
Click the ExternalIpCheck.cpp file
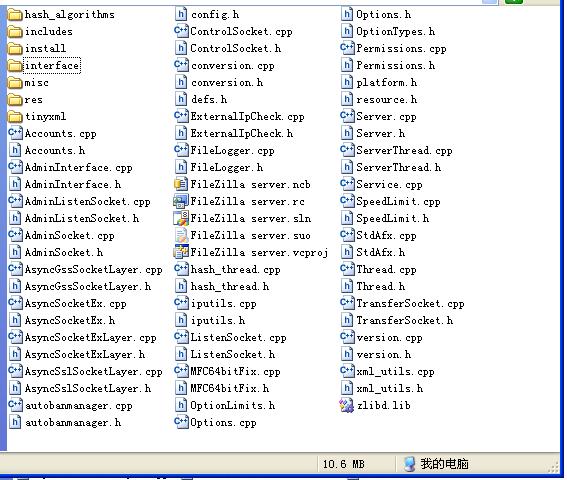coord(239,116)
